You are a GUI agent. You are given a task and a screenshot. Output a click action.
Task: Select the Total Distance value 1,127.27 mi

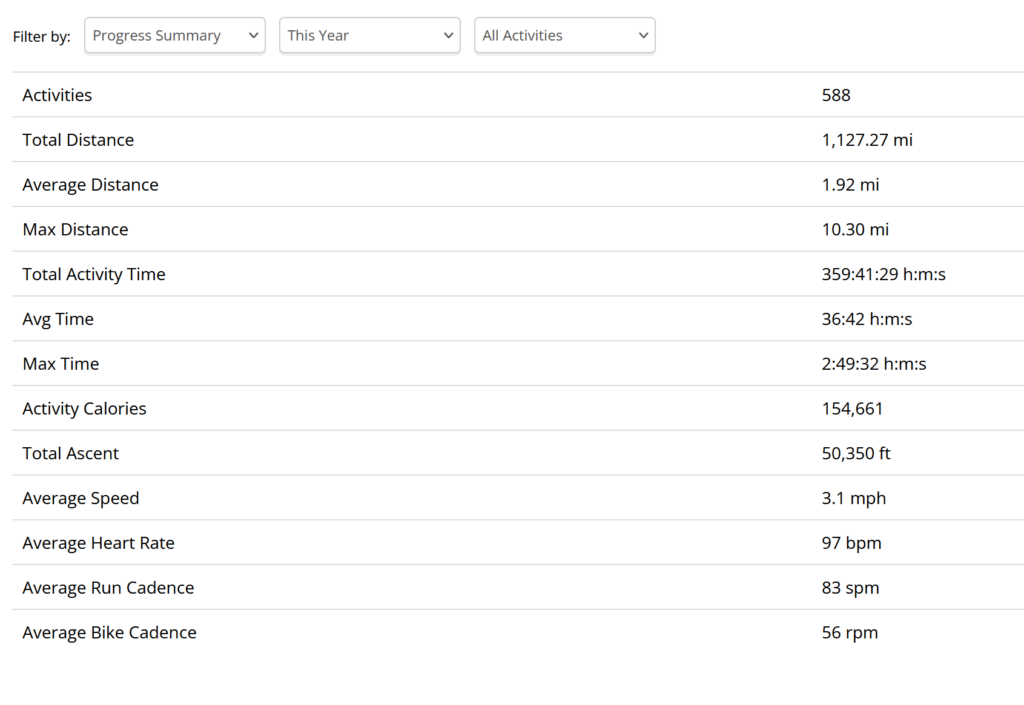pos(867,140)
